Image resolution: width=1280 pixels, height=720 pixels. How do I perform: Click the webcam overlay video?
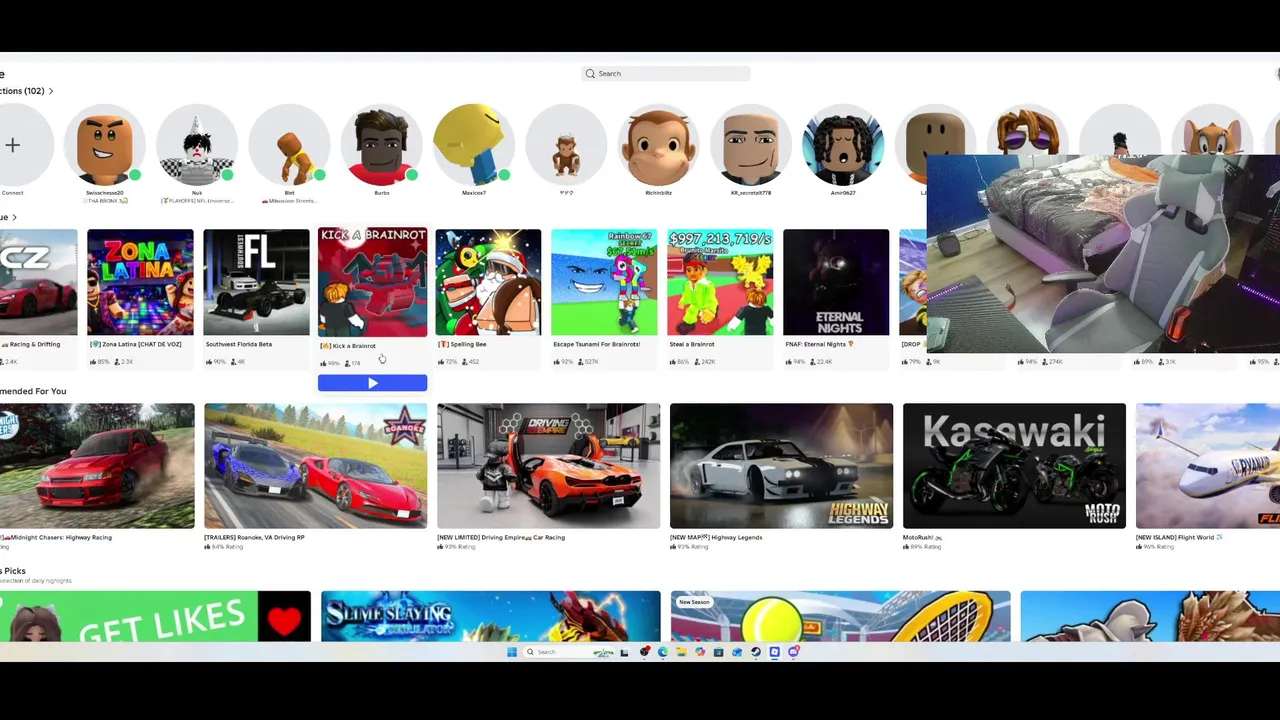[1103, 254]
